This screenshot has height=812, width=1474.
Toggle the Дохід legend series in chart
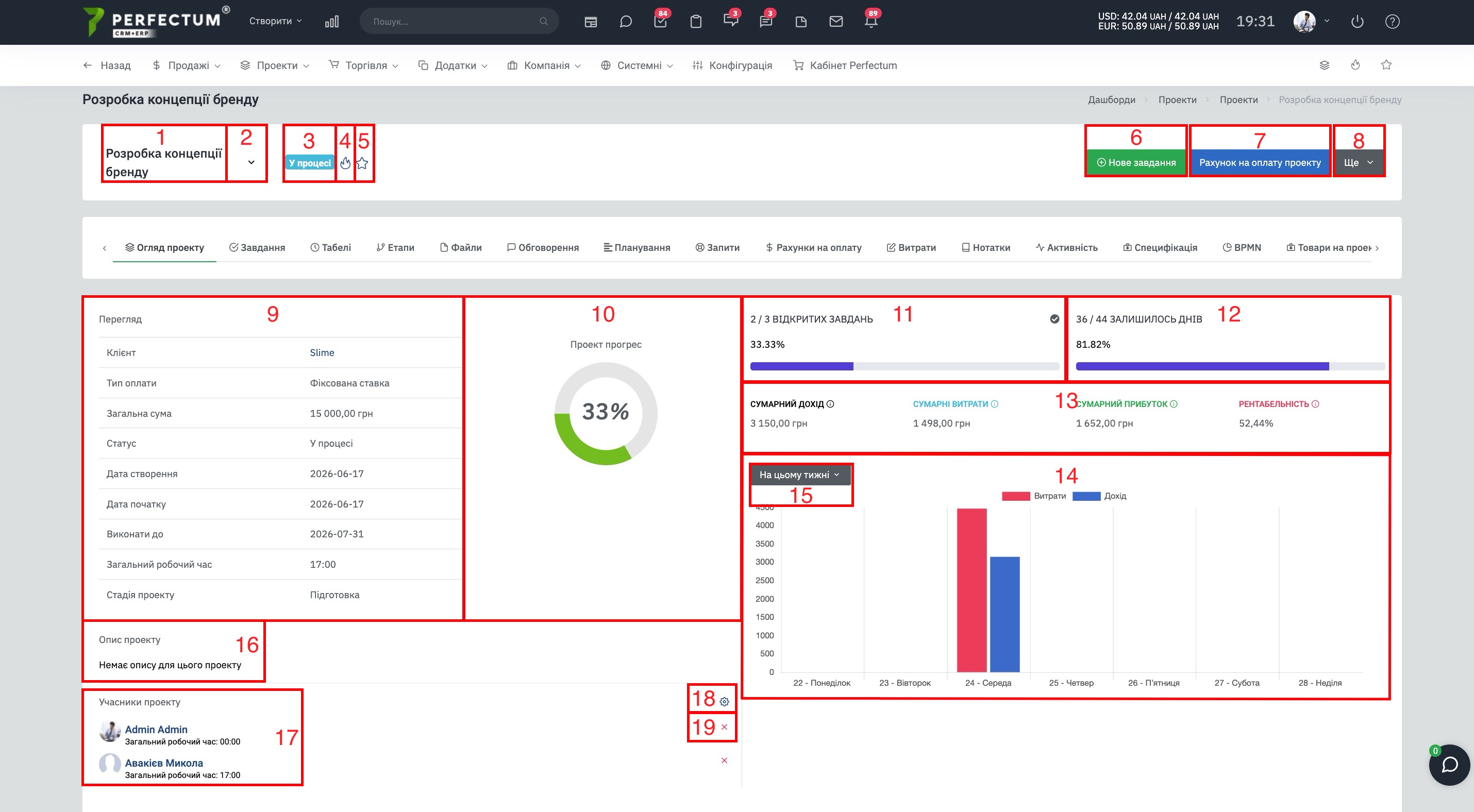tap(1099, 496)
